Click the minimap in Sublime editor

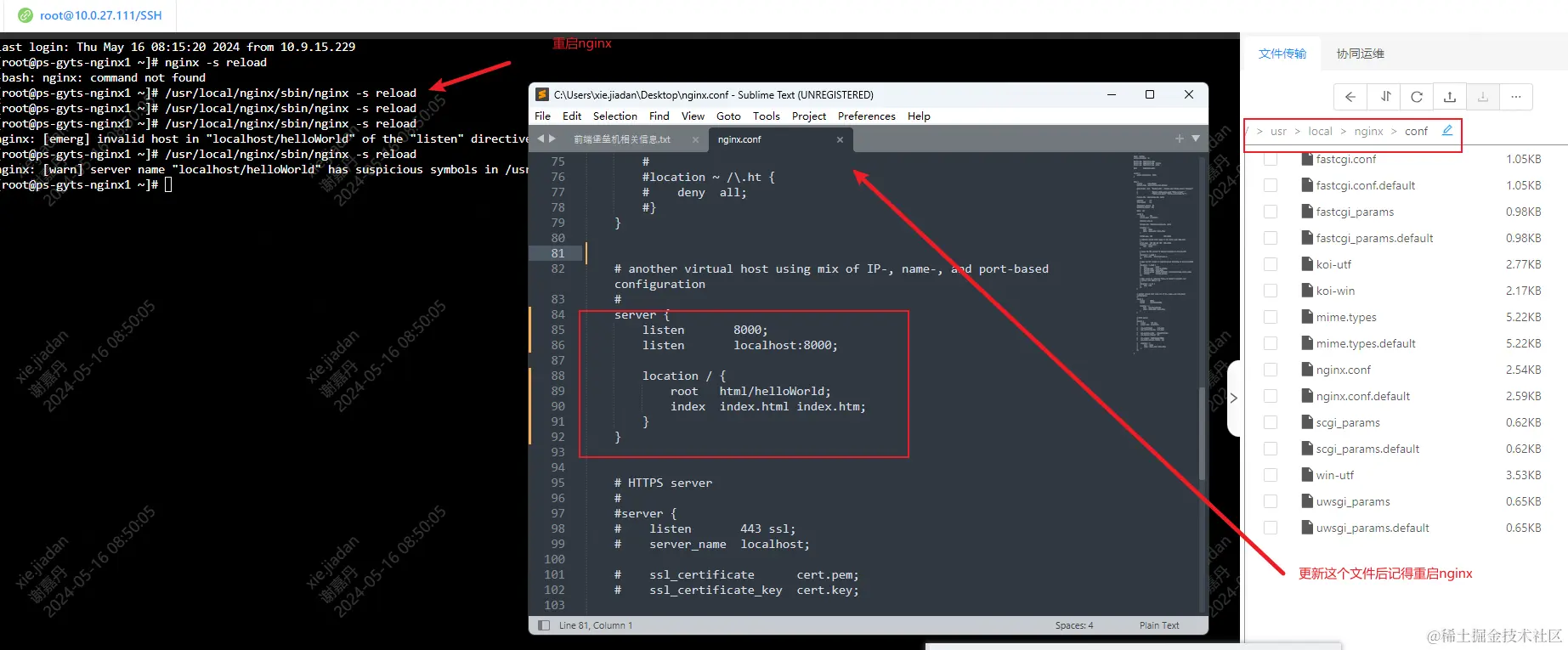coord(1164,255)
